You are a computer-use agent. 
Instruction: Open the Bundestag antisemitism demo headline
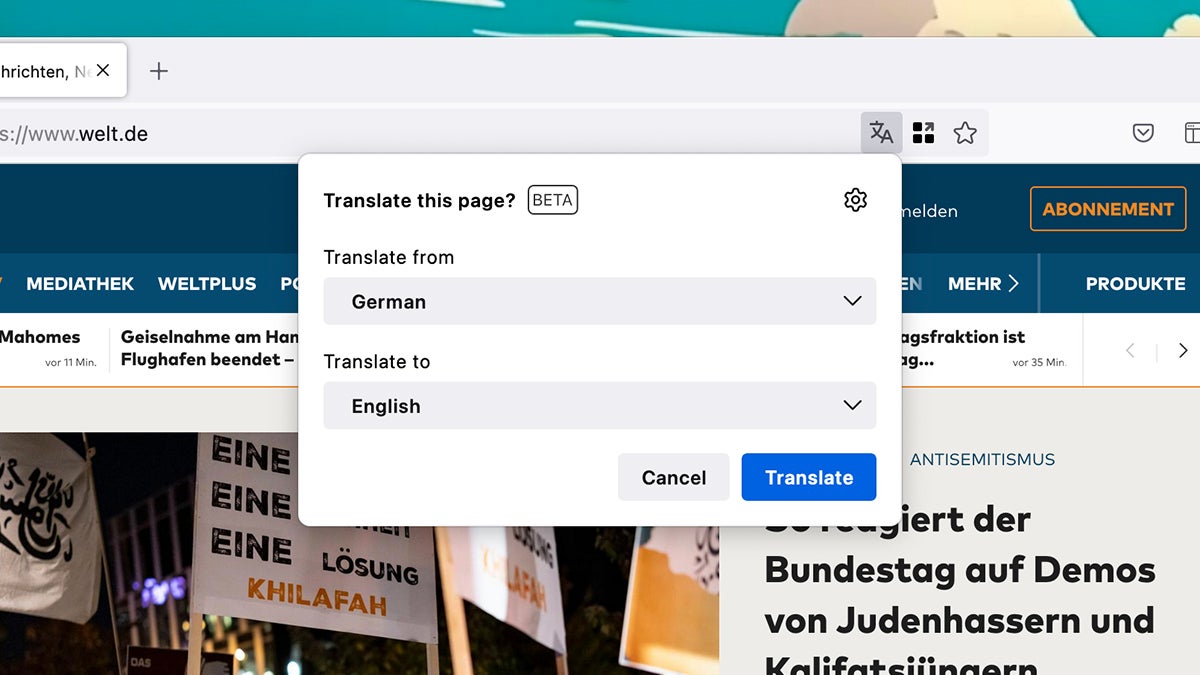958,570
